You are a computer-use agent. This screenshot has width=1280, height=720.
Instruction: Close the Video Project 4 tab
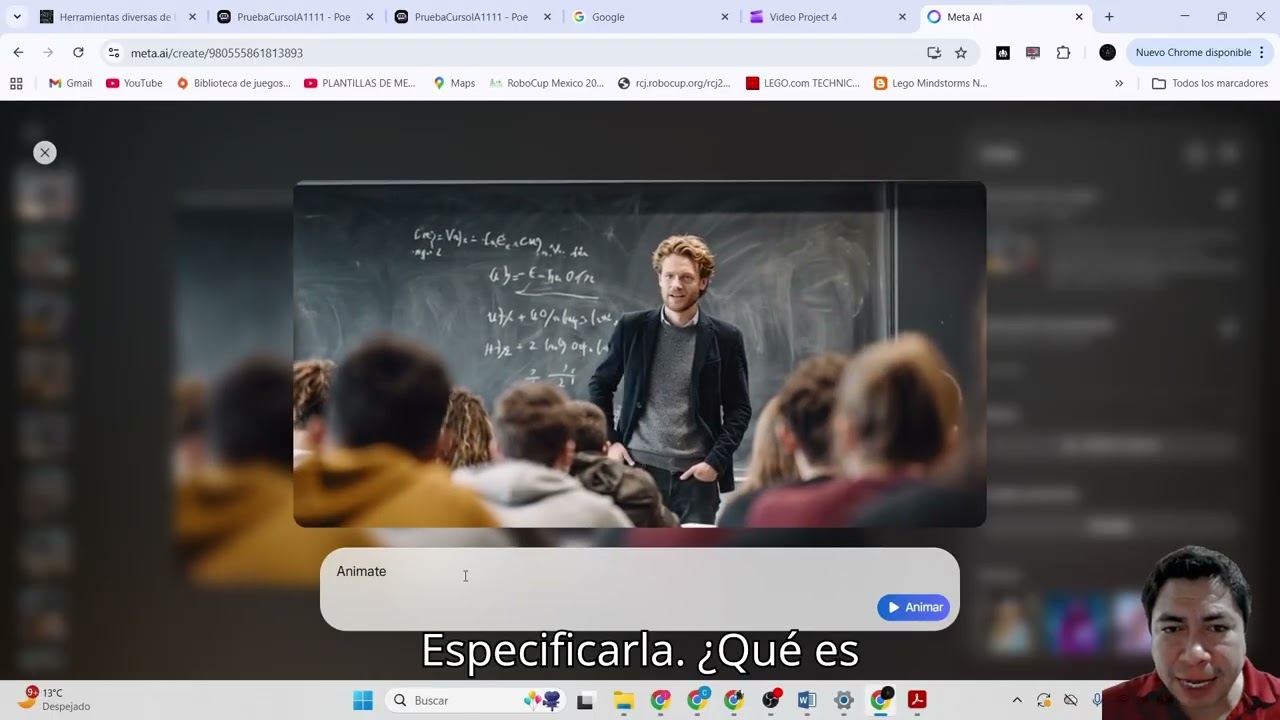[902, 17]
